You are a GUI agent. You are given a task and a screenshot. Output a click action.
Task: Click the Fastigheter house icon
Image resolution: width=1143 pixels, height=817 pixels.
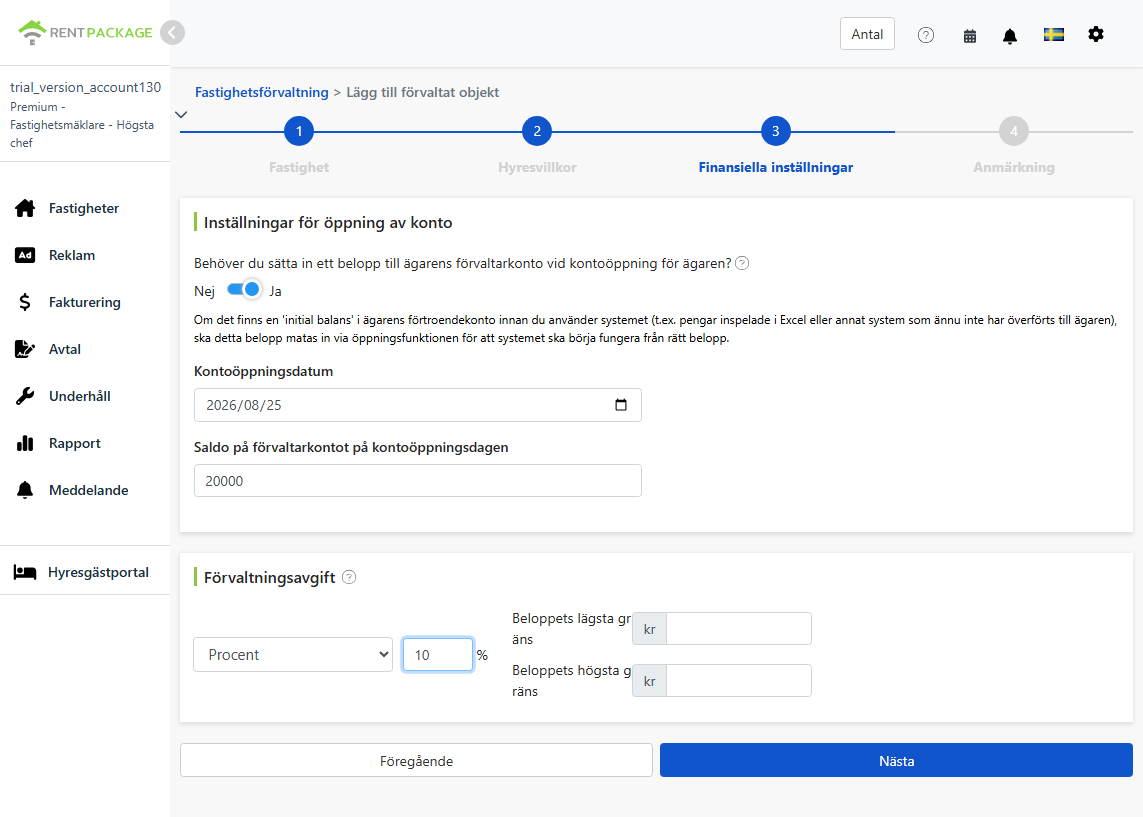point(25,208)
